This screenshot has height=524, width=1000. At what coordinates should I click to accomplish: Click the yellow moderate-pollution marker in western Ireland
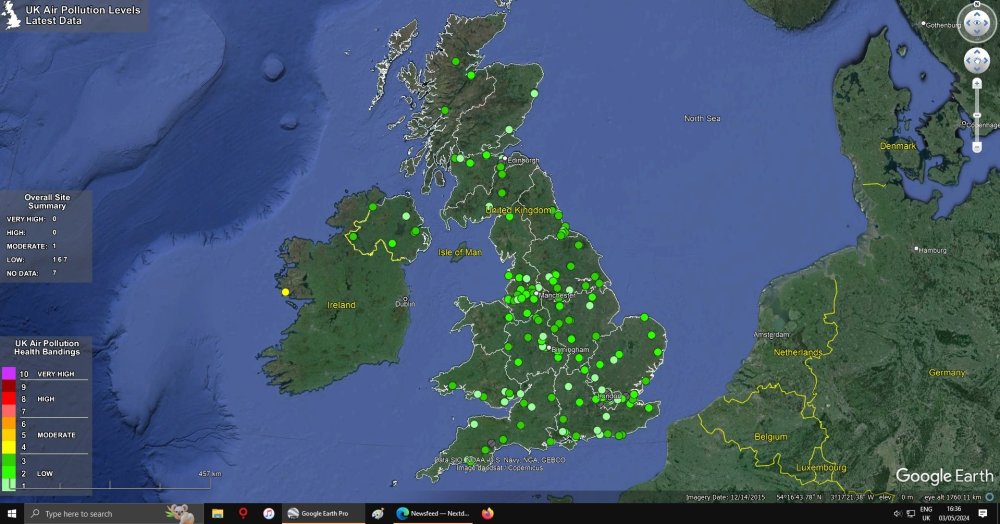pos(286,292)
